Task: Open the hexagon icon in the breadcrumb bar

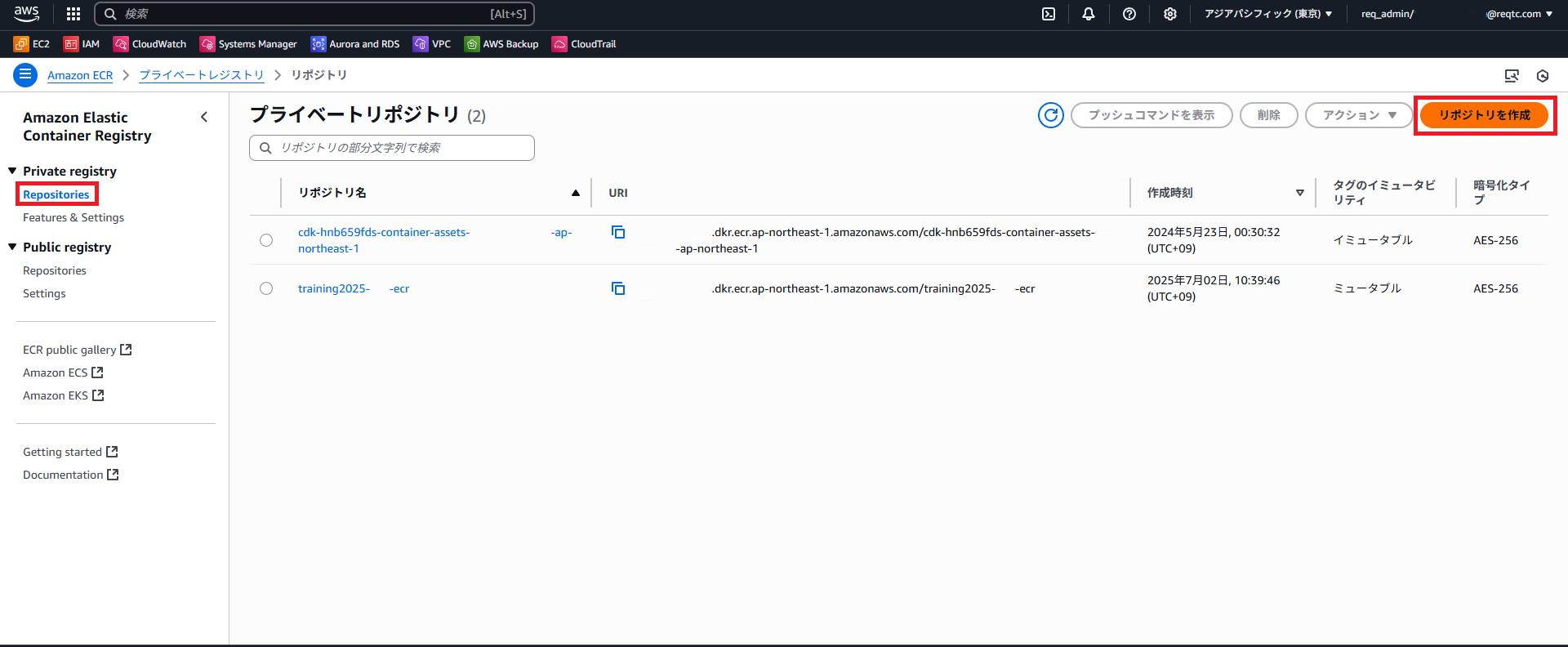Action: (1543, 76)
